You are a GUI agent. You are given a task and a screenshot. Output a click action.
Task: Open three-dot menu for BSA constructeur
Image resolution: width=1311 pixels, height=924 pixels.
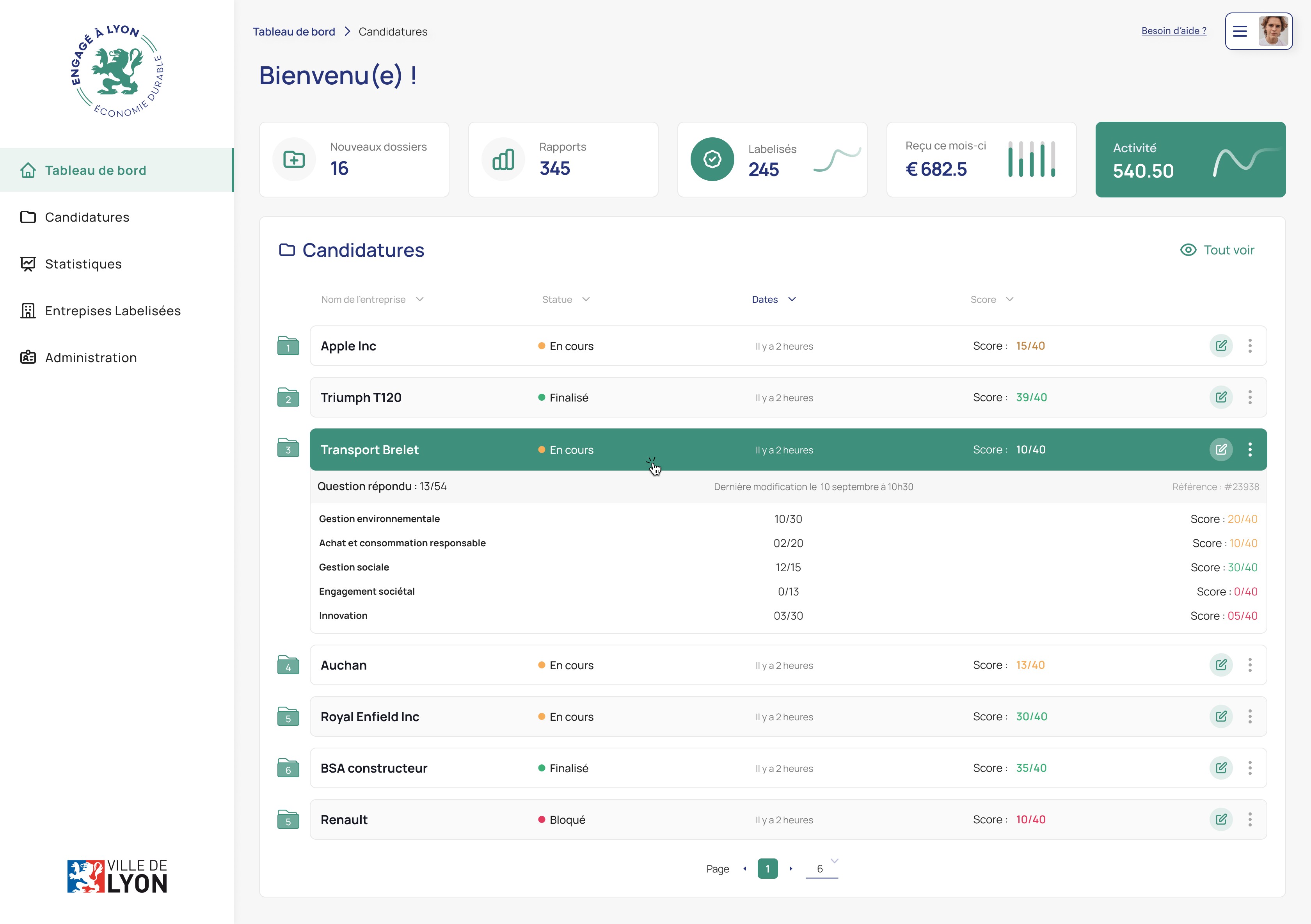click(1249, 768)
